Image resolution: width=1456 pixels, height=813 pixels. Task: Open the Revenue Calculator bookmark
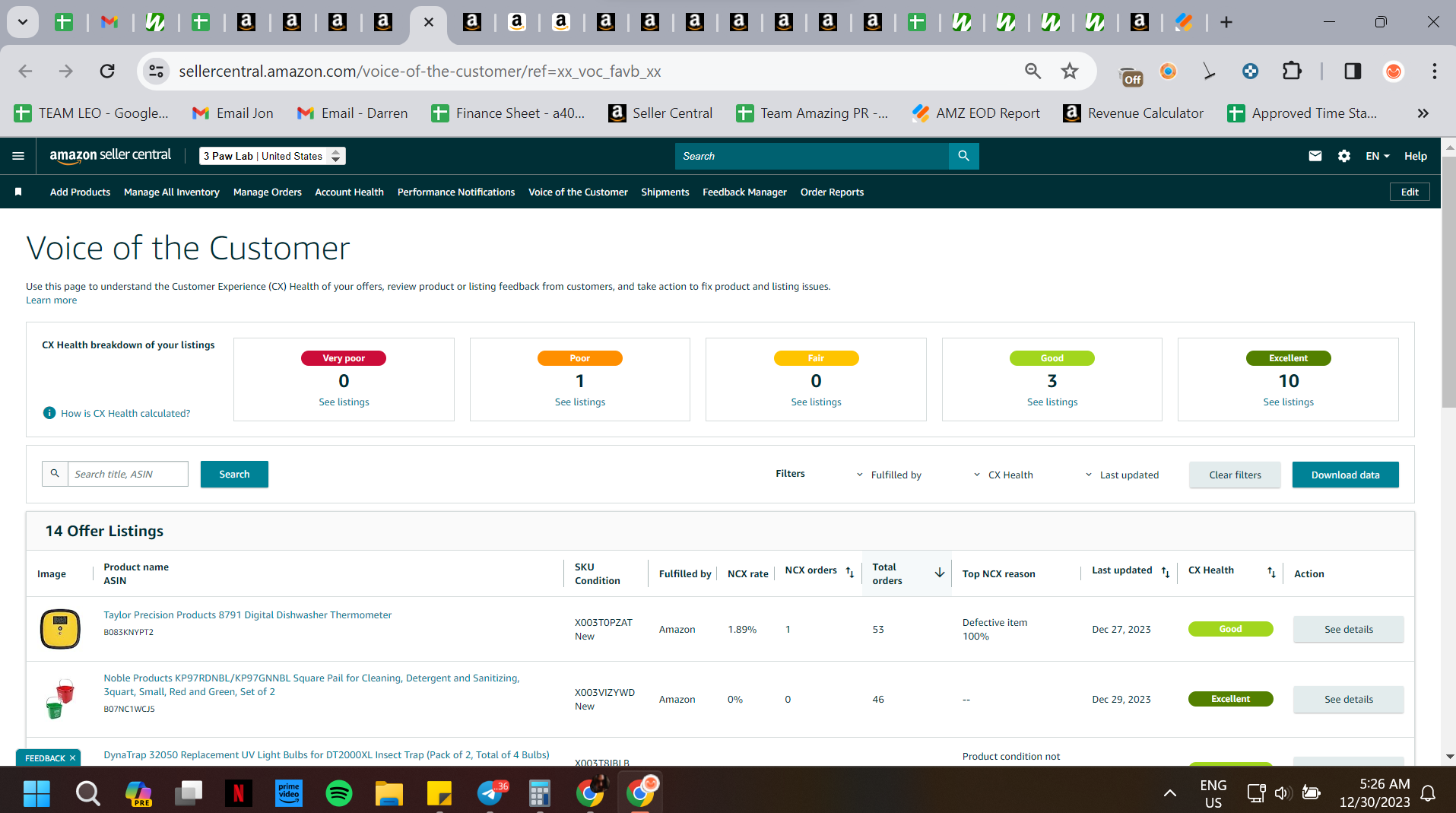point(1133,113)
